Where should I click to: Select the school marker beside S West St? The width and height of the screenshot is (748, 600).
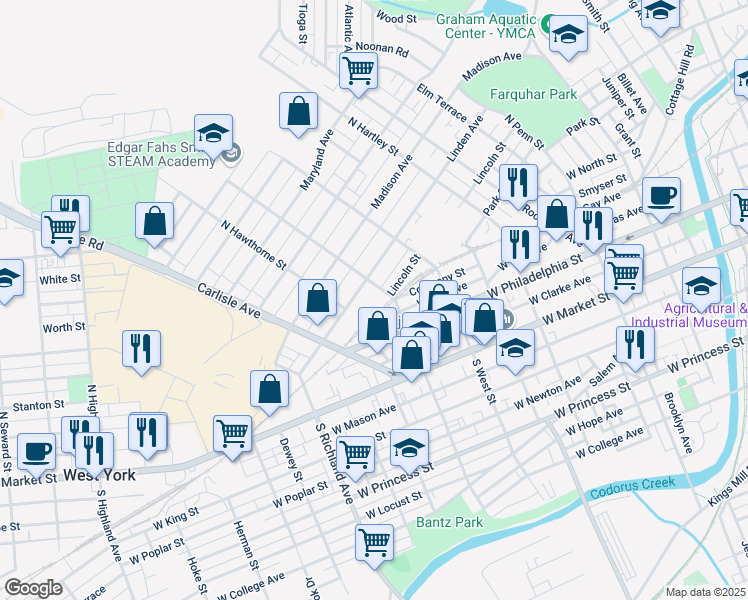click(x=516, y=349)
